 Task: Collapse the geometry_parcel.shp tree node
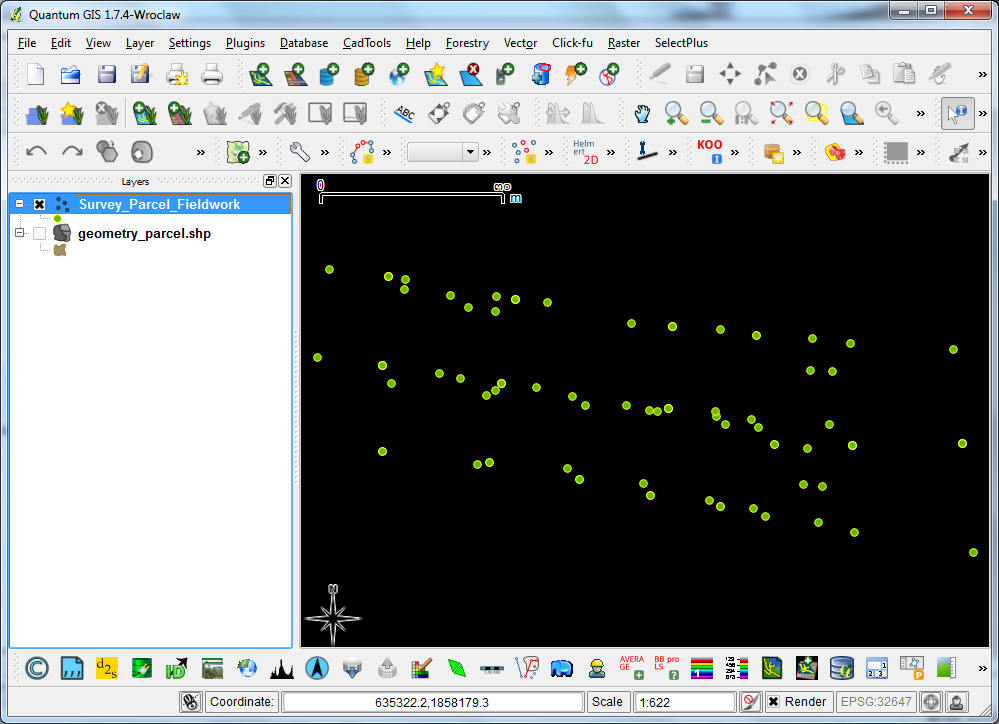[20, 233]
